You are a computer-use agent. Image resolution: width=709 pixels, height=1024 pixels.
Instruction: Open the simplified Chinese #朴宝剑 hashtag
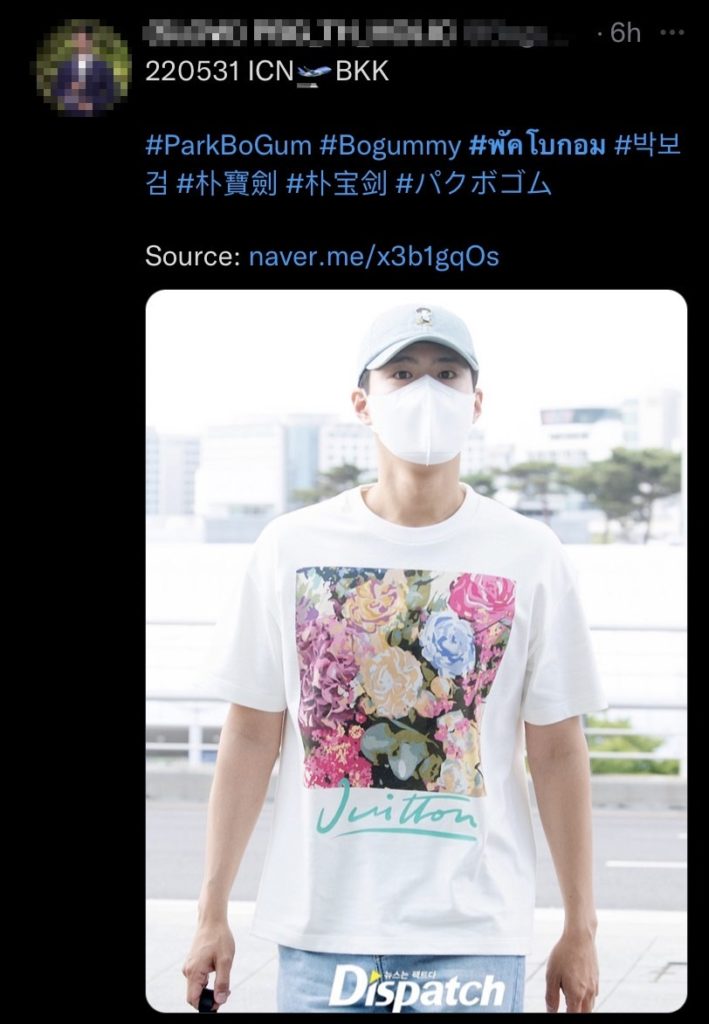pos(337,184)
